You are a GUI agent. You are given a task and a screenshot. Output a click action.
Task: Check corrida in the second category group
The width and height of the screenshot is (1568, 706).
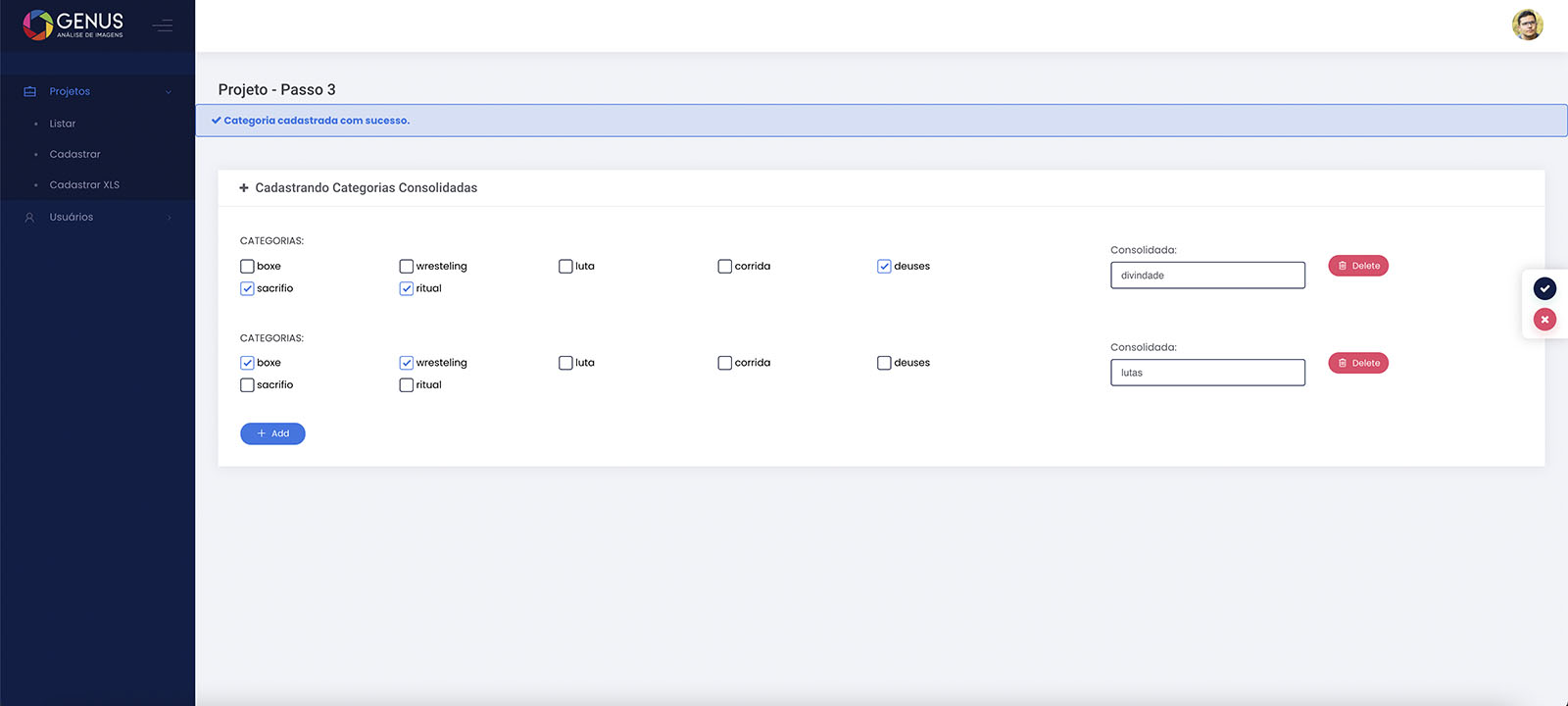[724, 363]
